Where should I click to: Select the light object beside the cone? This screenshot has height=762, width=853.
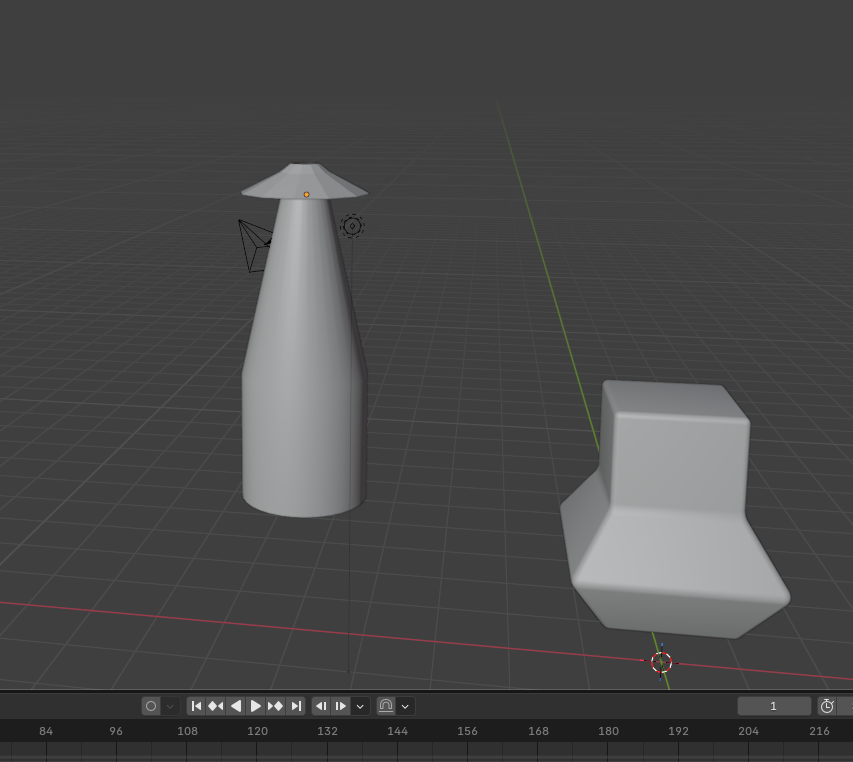coord(353,226)
